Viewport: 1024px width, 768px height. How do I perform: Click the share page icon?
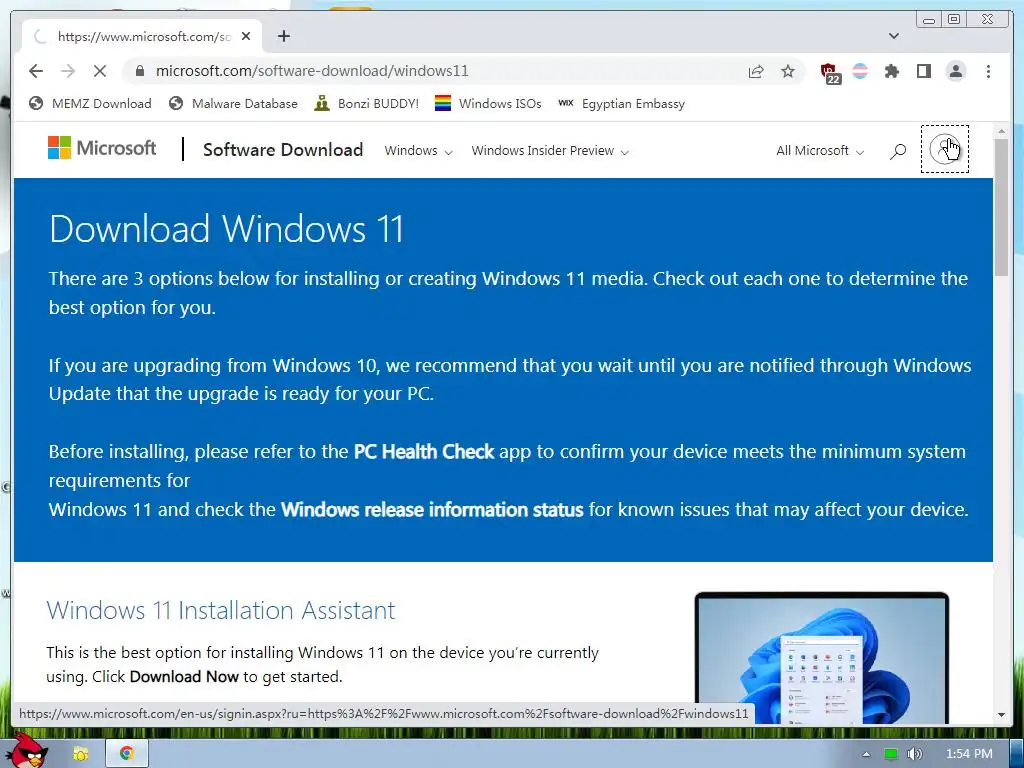[756, 71]
